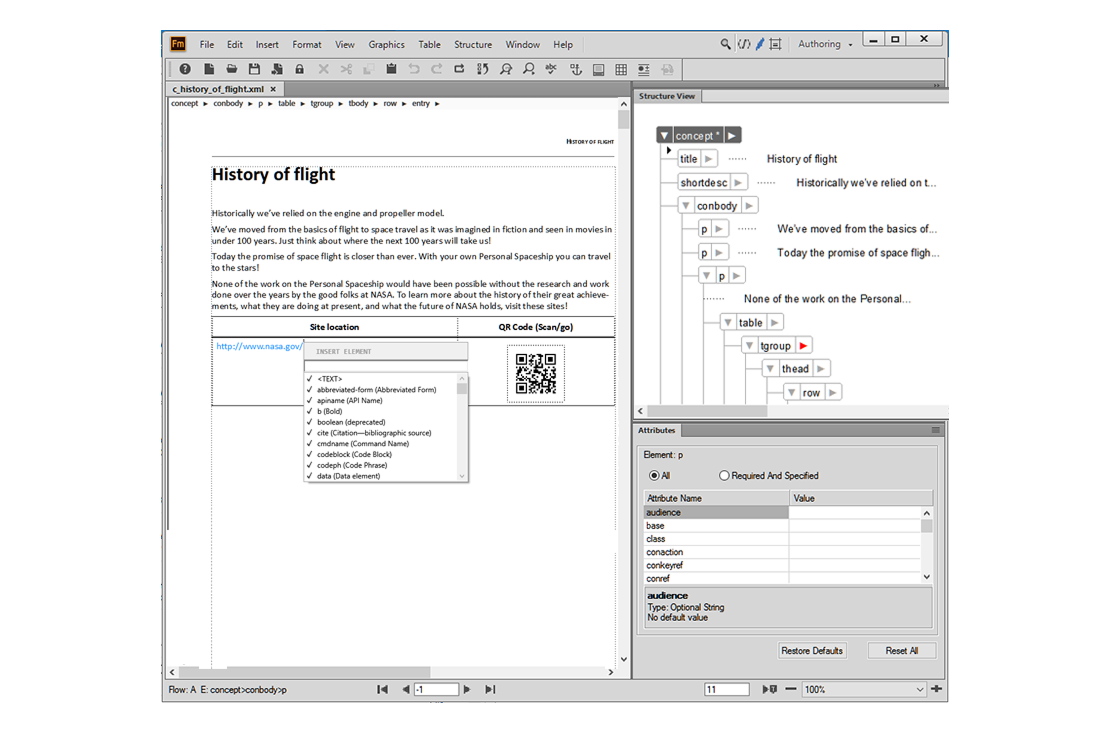Run the Spelling Checker toolbar icon
Viewport: 1110px width, 733px height.
coord(551,69)
